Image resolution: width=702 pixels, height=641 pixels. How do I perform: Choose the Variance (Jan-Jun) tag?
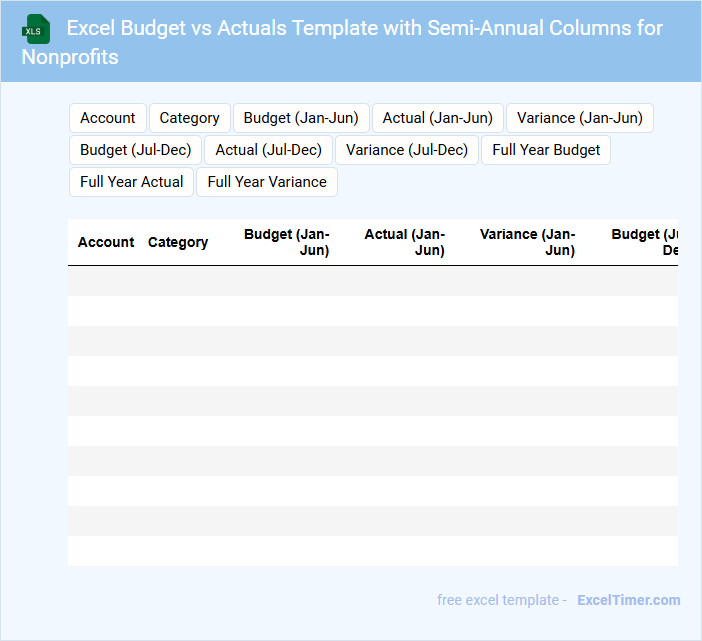[x=580, y=118]
